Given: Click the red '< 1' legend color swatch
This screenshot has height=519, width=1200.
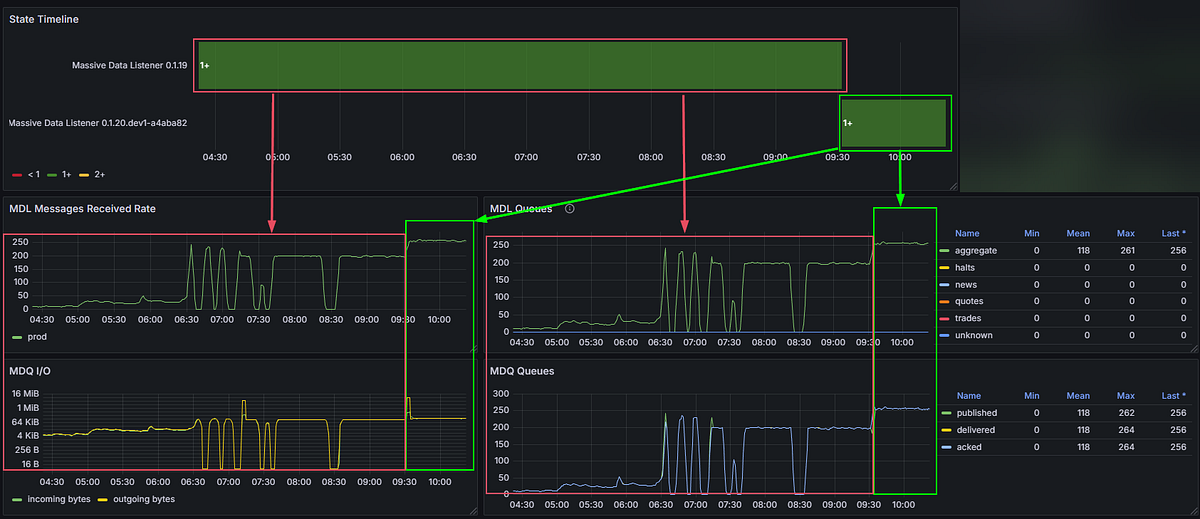Looking at the screenshot, I should click(x=16, y=175).
